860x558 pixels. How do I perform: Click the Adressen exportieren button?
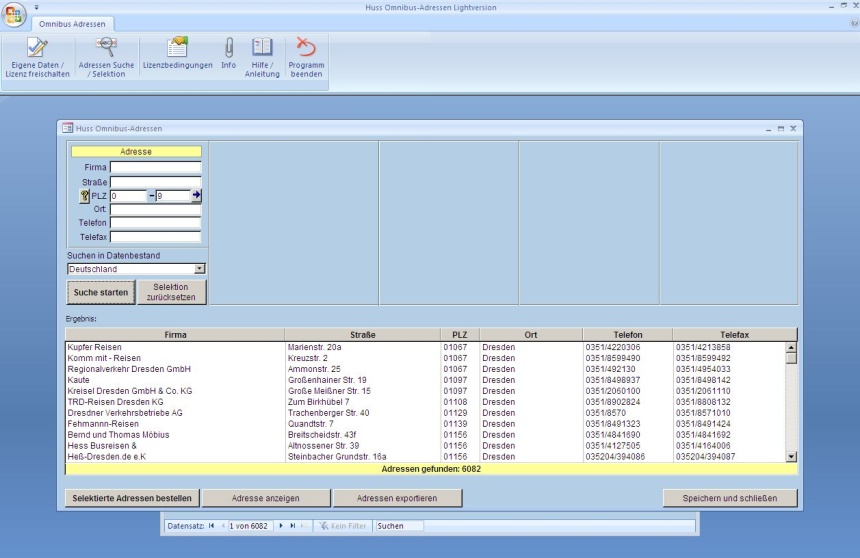[397, 498]
